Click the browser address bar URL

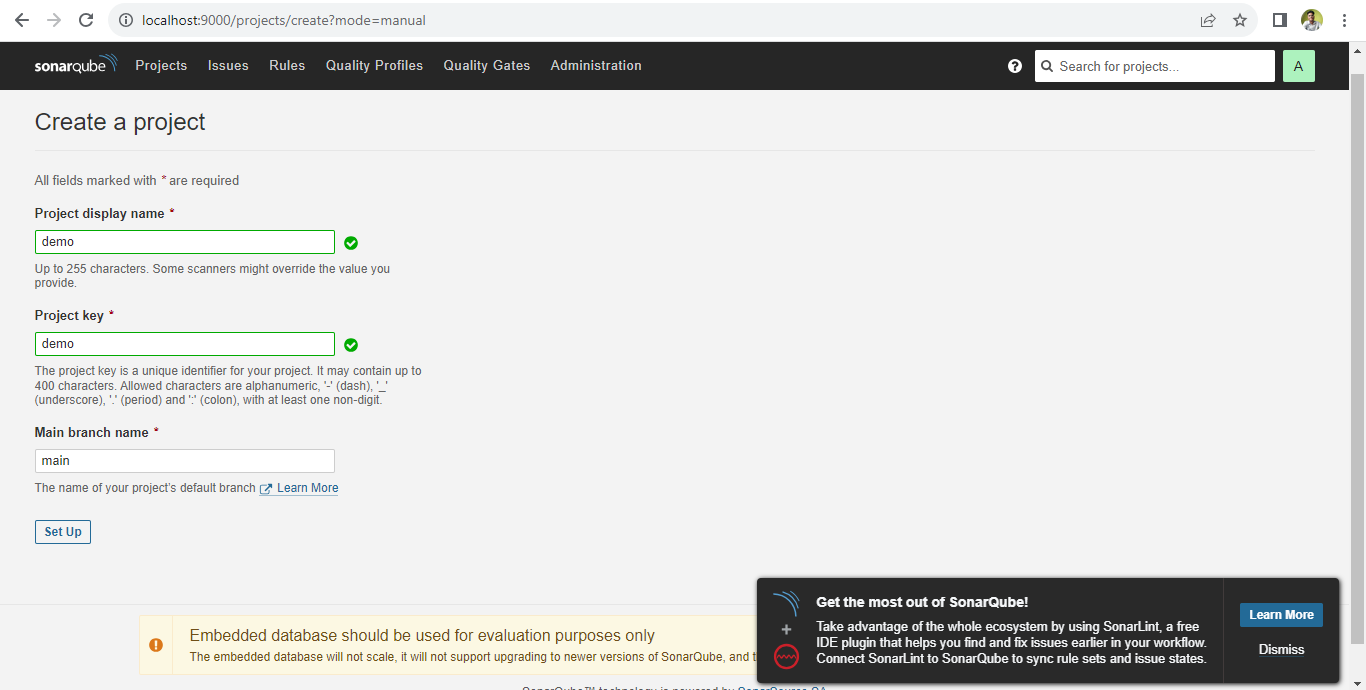pos(284,20)
